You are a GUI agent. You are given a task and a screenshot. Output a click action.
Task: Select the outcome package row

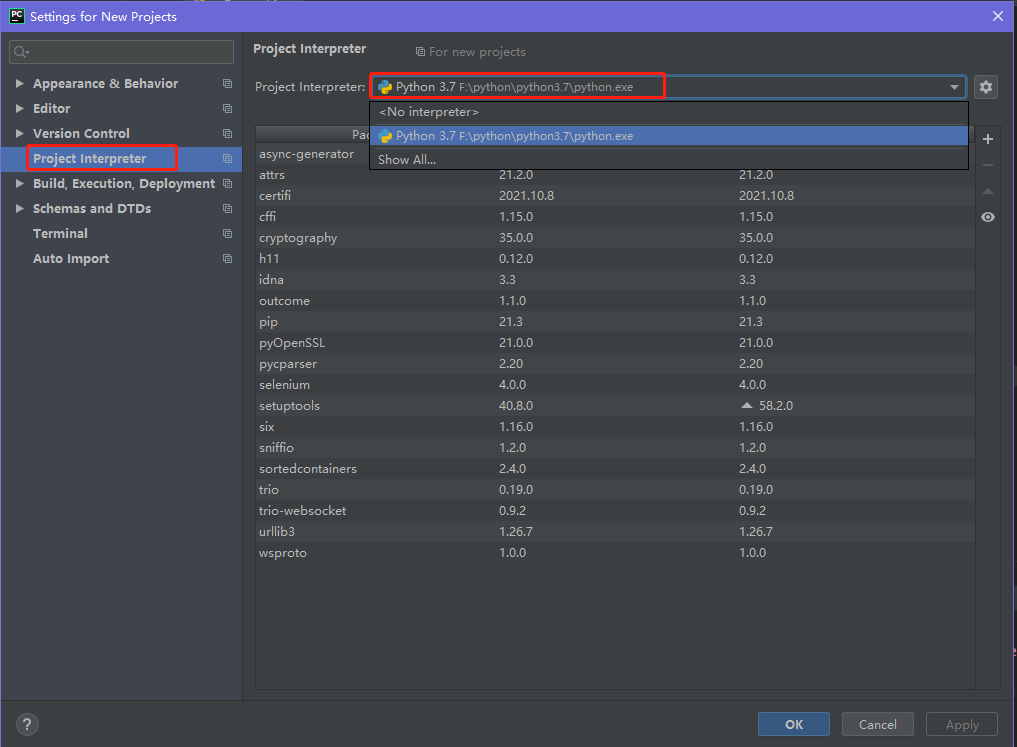[615, 301]
